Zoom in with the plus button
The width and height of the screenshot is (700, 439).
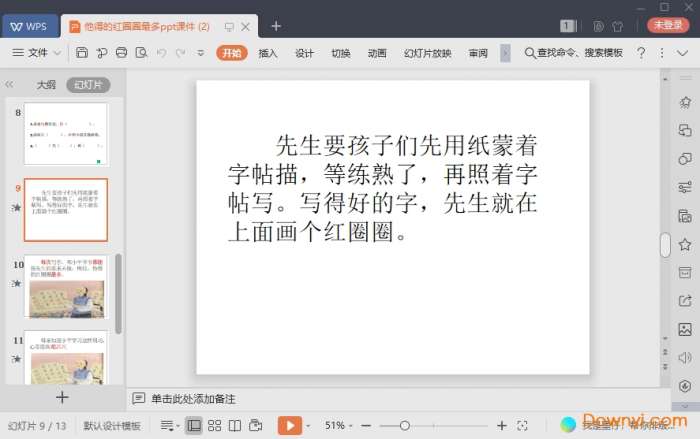[502, 426]
